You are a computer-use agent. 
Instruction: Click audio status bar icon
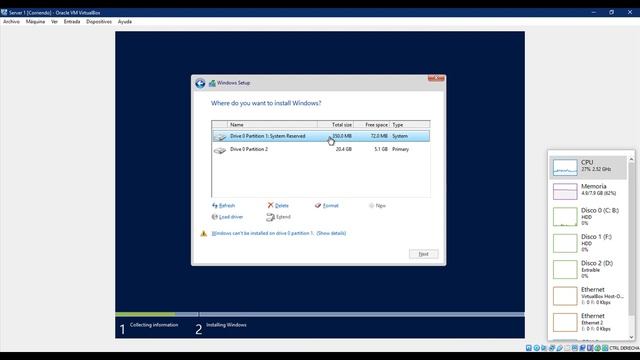point(544,348)
